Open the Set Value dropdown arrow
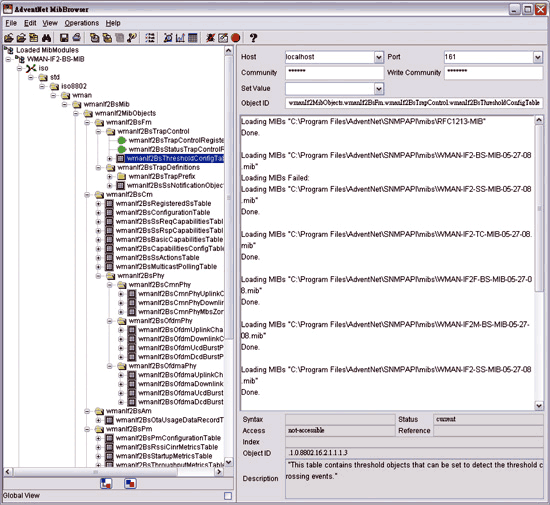 coord(379,88)
